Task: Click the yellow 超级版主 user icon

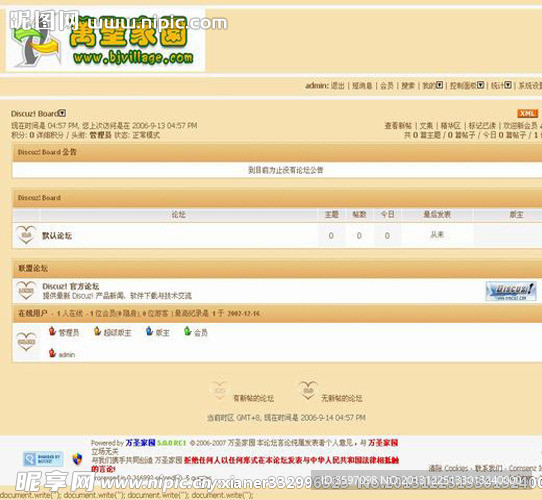Action: (x=97, y=331)
